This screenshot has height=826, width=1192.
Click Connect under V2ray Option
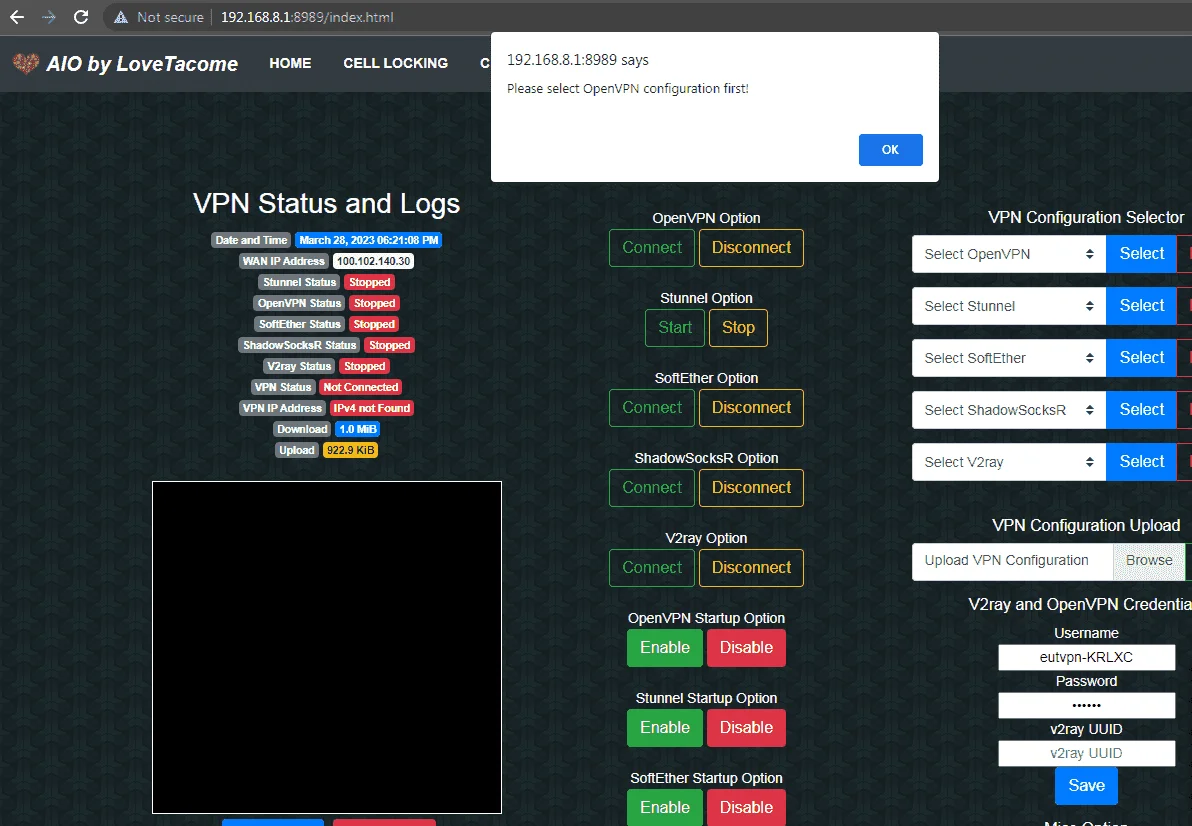click(x=651, y=568)
